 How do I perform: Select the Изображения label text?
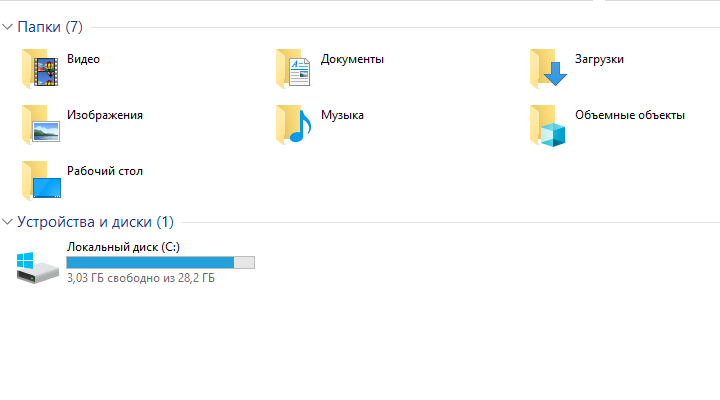pyautogui.click(x=105, y=115)
